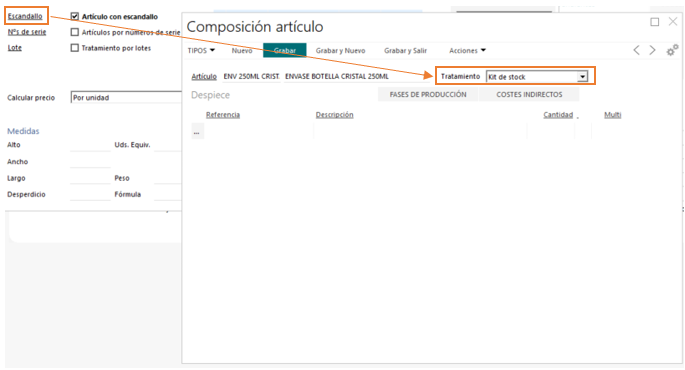Open the FASES DE PRODUCCIÓN tab

coord(428,94)
